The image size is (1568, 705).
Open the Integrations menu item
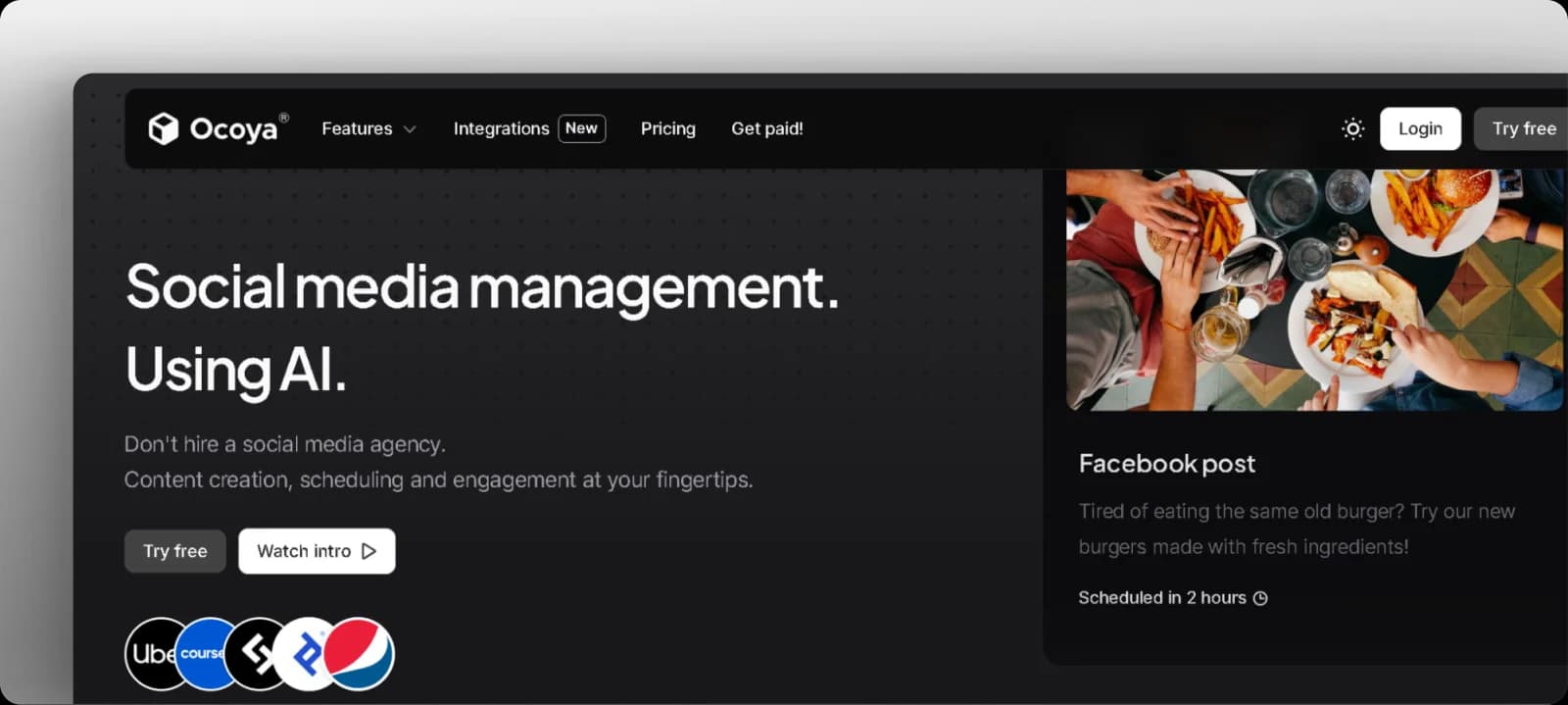[501, 128]
